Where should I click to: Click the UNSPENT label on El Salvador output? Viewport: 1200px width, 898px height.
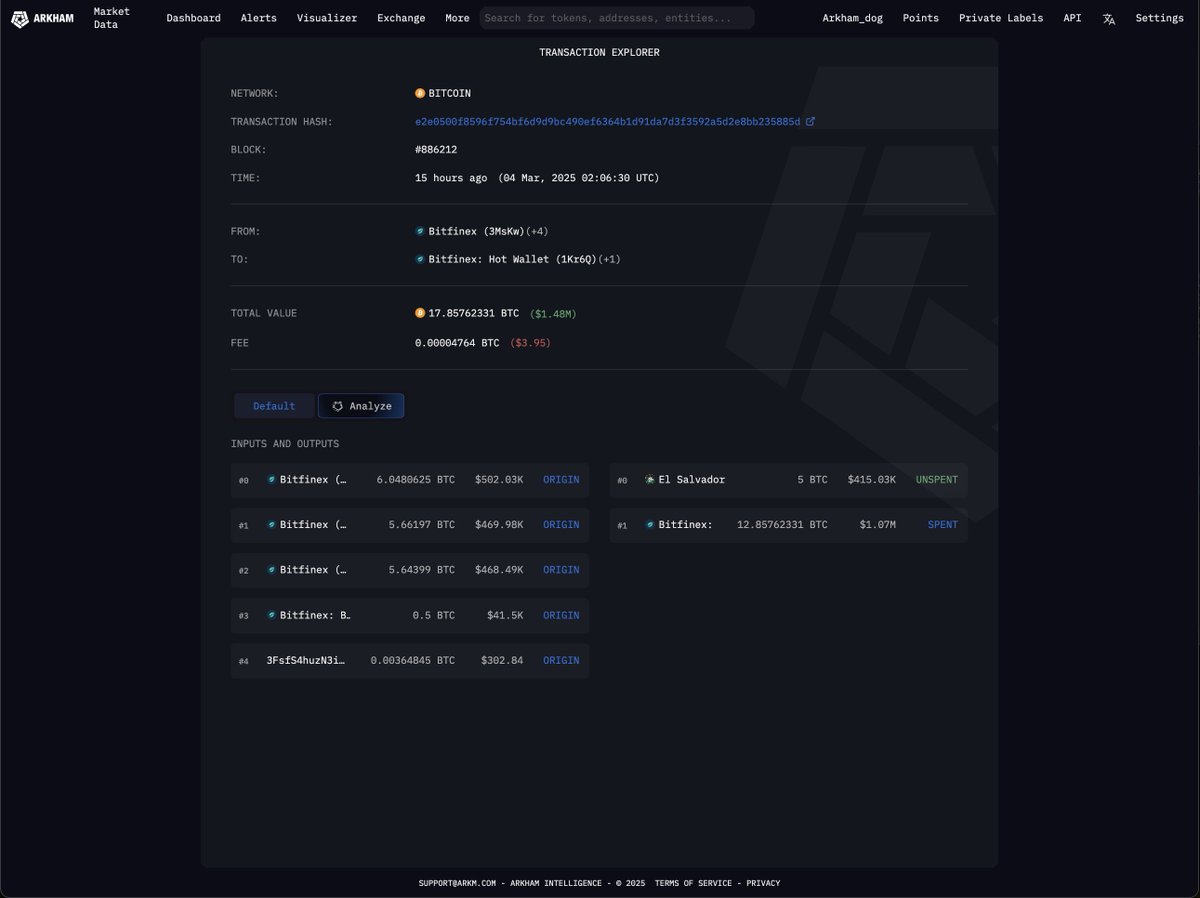pyautogui.click(x=936, y=479)
